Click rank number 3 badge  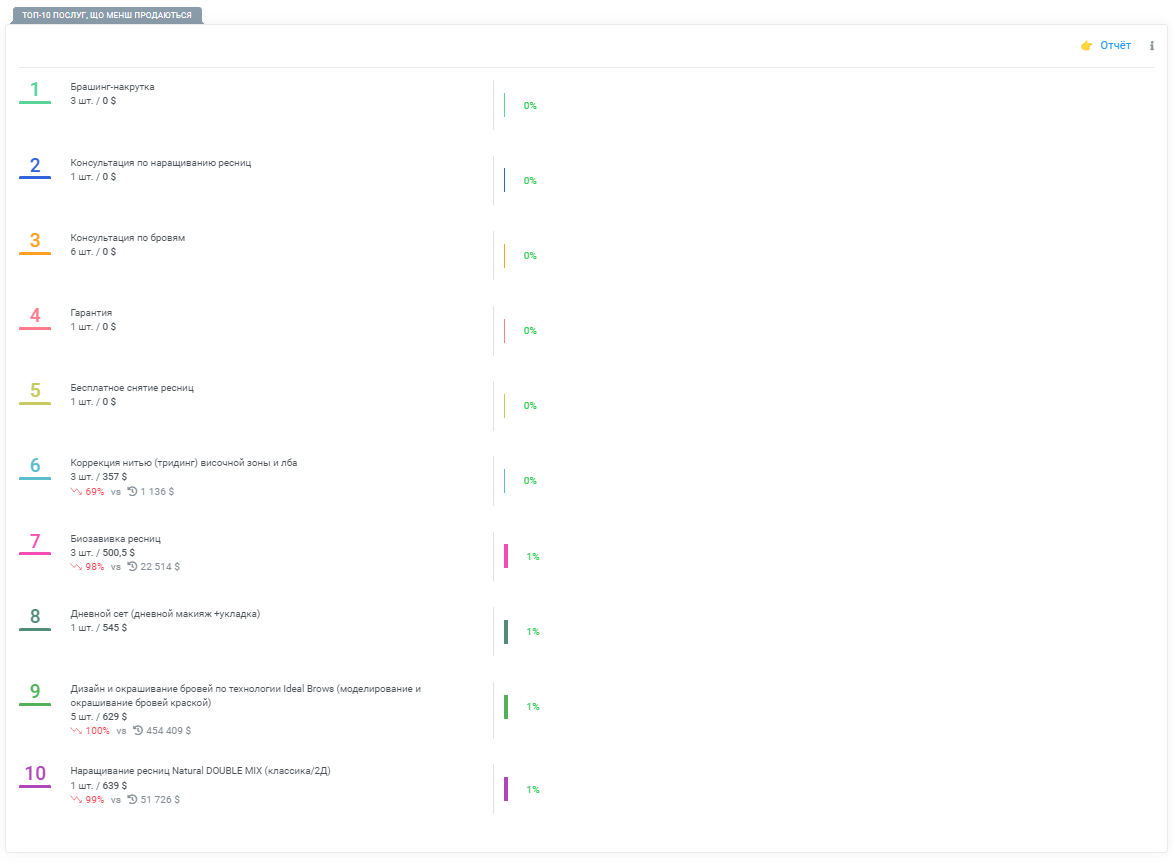pyautogui.click(x=34, y=241)
